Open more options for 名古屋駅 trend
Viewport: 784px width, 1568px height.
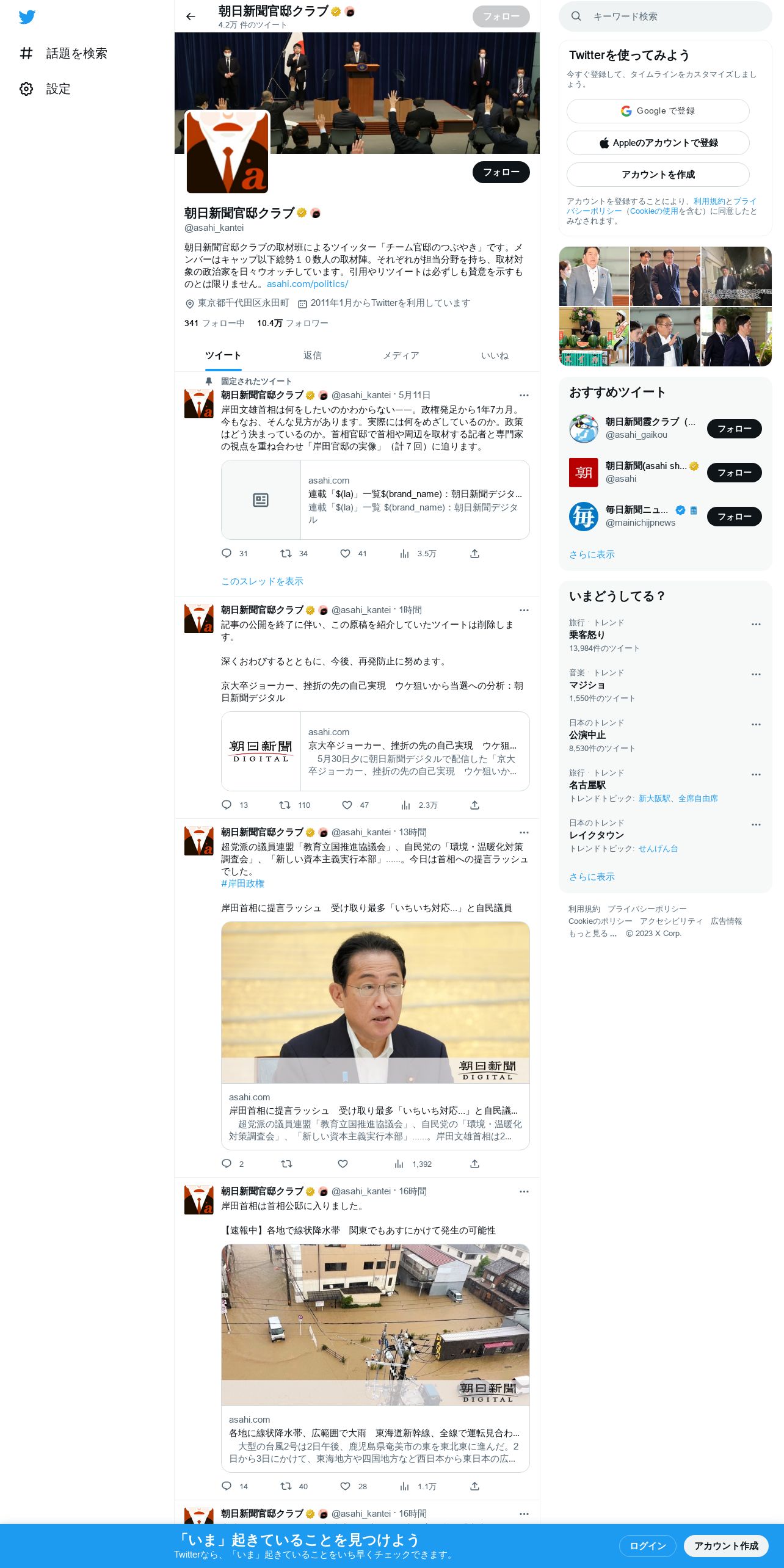[756, 775]
